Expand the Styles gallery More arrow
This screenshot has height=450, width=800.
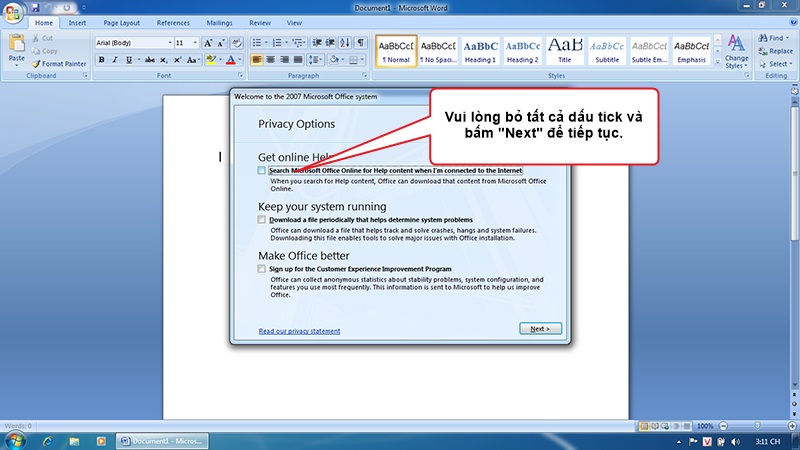tap(717, 62)
